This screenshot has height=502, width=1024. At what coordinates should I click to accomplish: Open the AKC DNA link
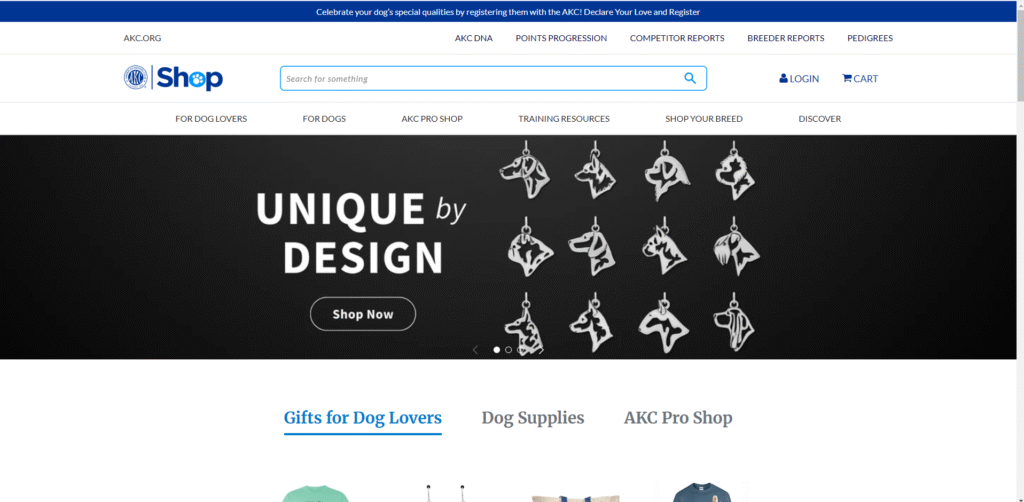473,38
